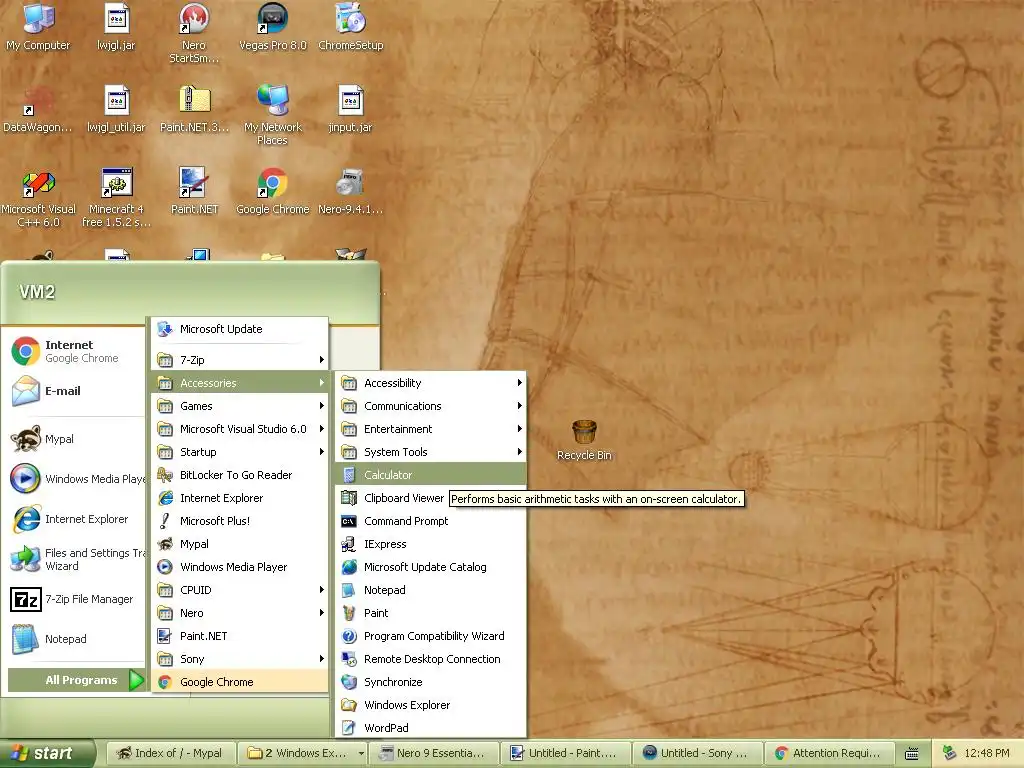Image resolution: width=1024 pixels, height=768 pixels.
Task: Launch Windows Explorer from Accessories
Action: pos(430,705)
